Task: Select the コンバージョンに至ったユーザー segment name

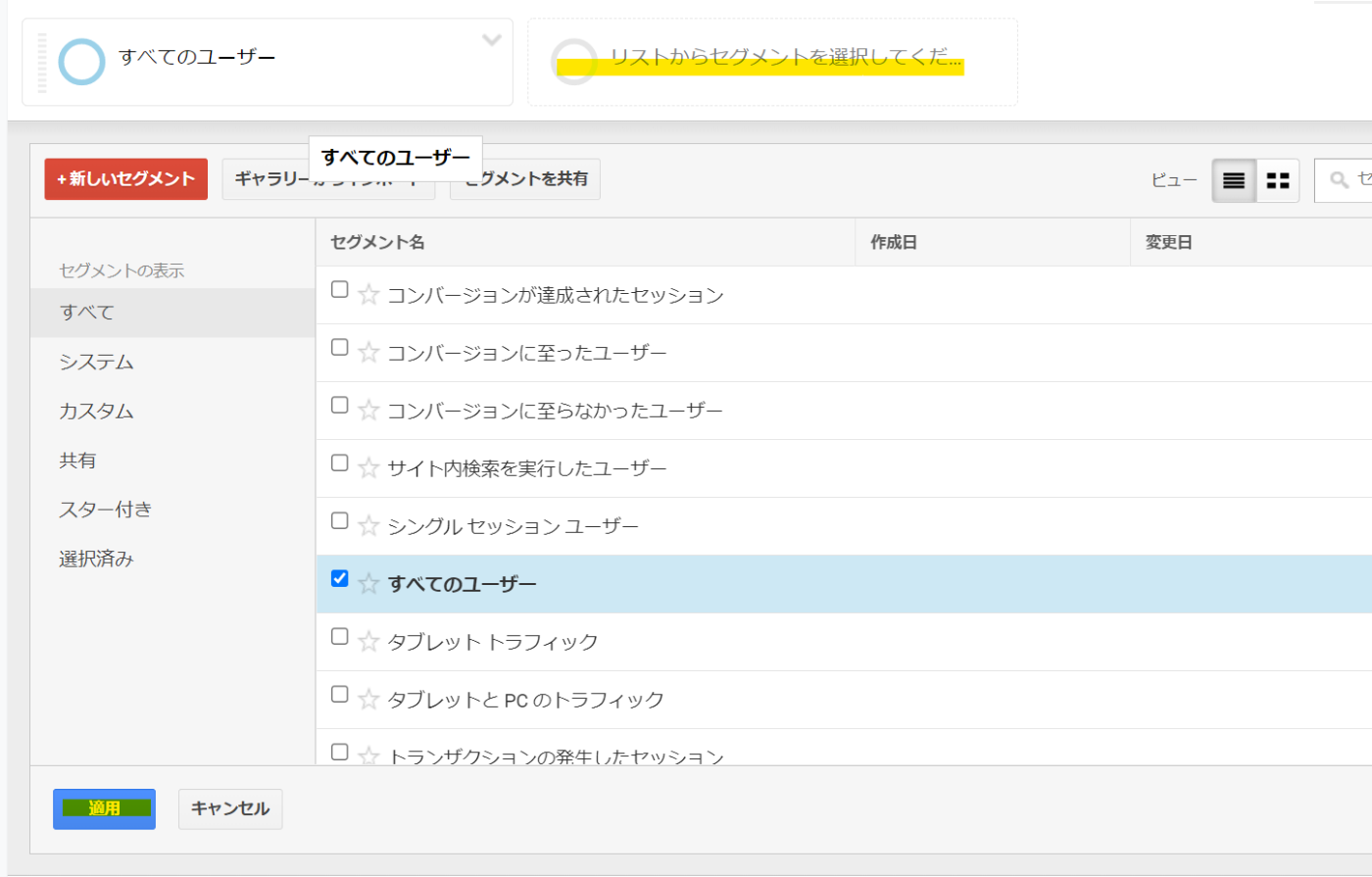Action: pos(527,353)
